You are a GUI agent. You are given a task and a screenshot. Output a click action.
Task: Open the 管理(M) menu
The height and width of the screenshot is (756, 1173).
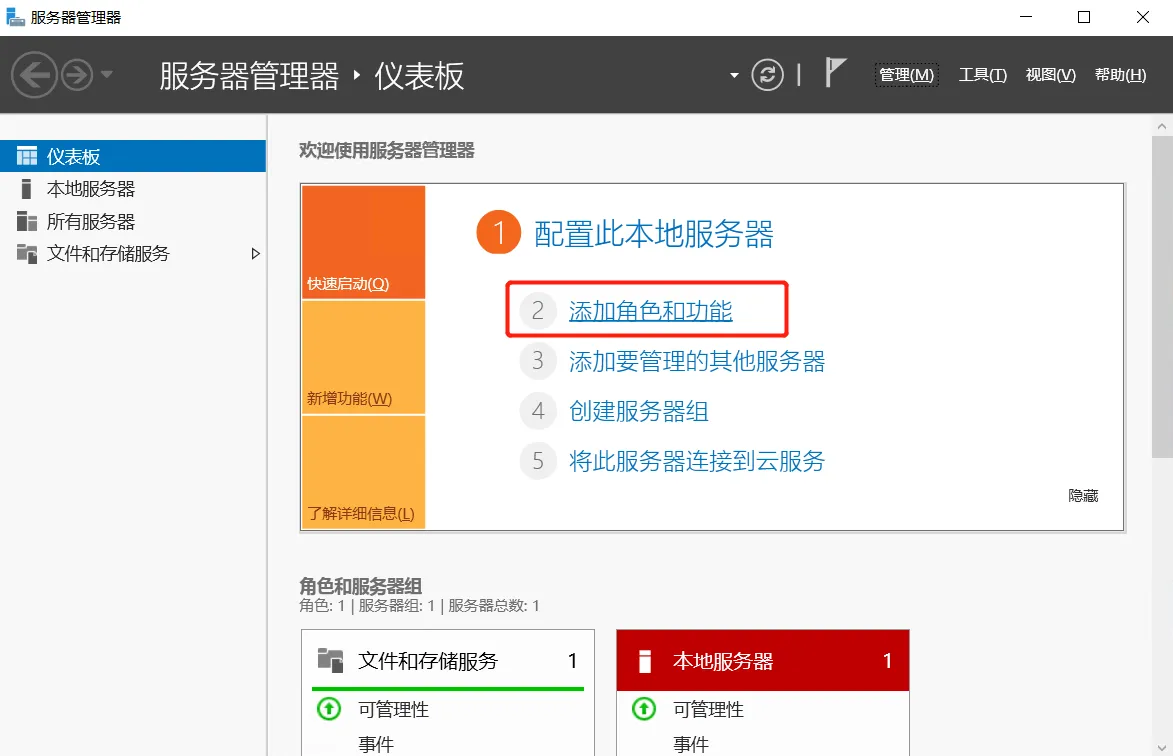[906, 74]
